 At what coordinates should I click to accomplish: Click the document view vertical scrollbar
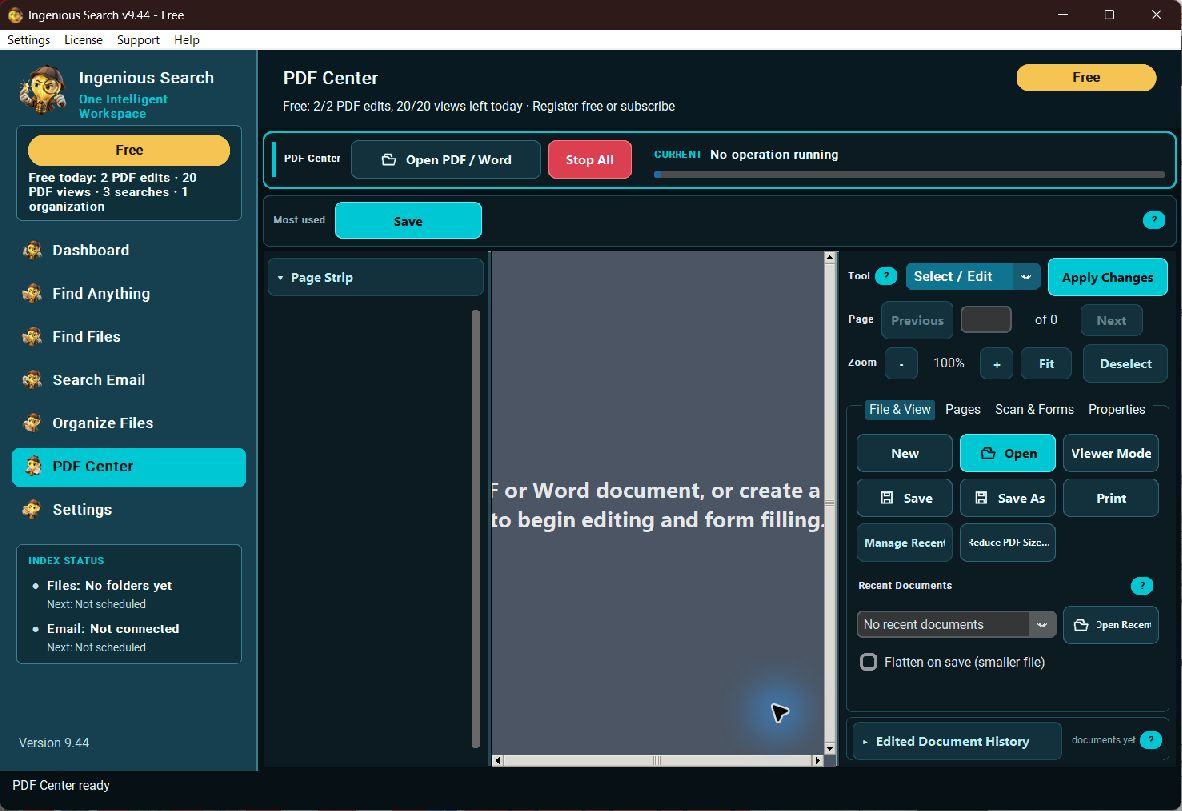click(x=830, y=503)
